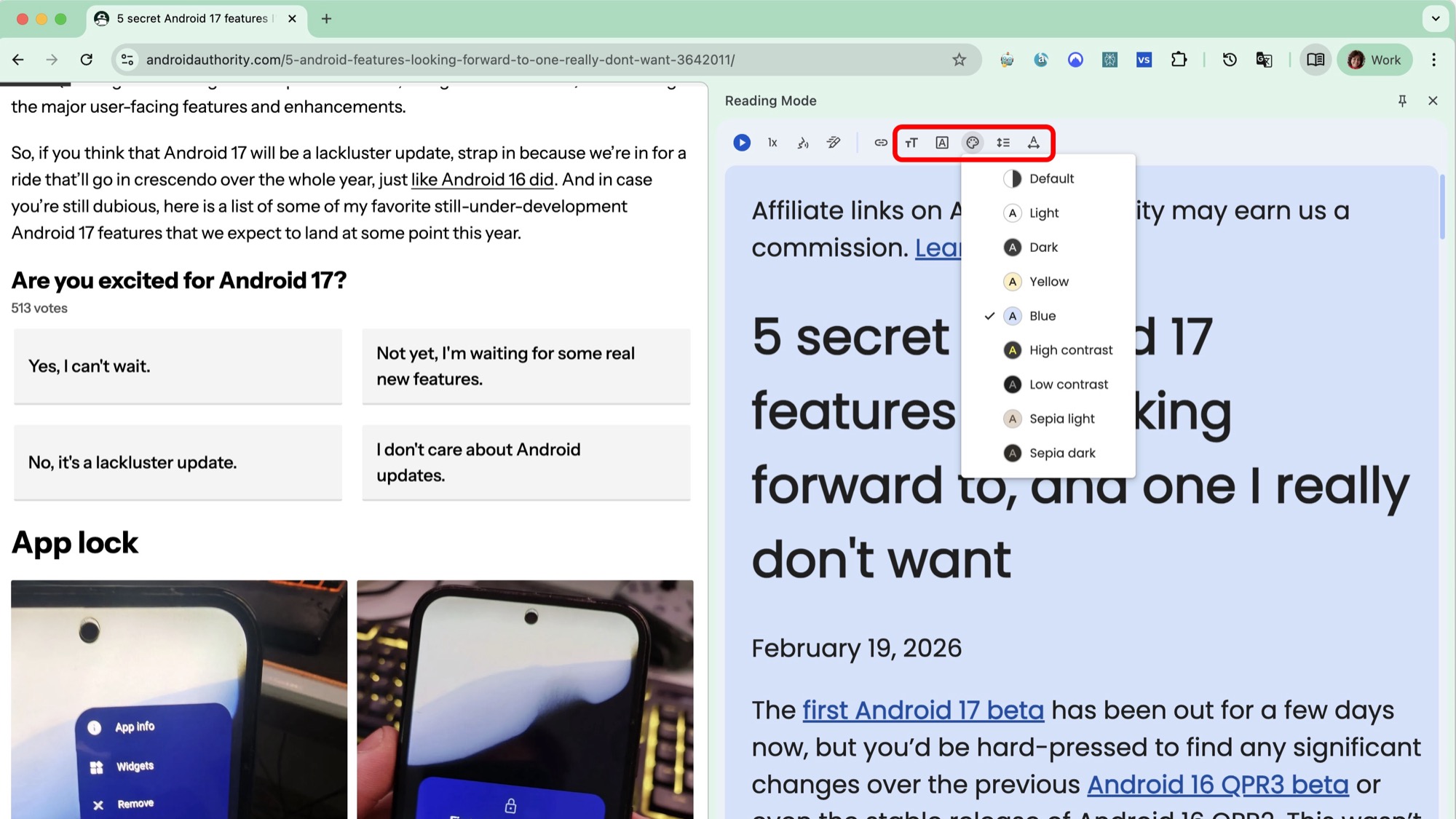Open the line spacing settings
Screen dimensions: 1456x819
(x=1003, y=143)
